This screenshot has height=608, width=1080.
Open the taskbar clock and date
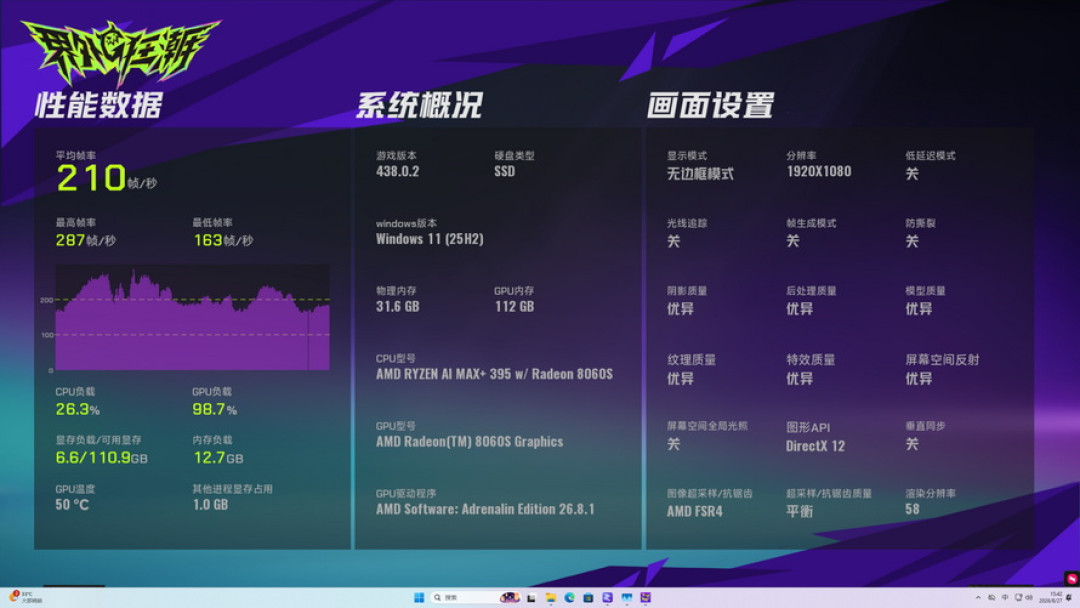(1051, 597)
